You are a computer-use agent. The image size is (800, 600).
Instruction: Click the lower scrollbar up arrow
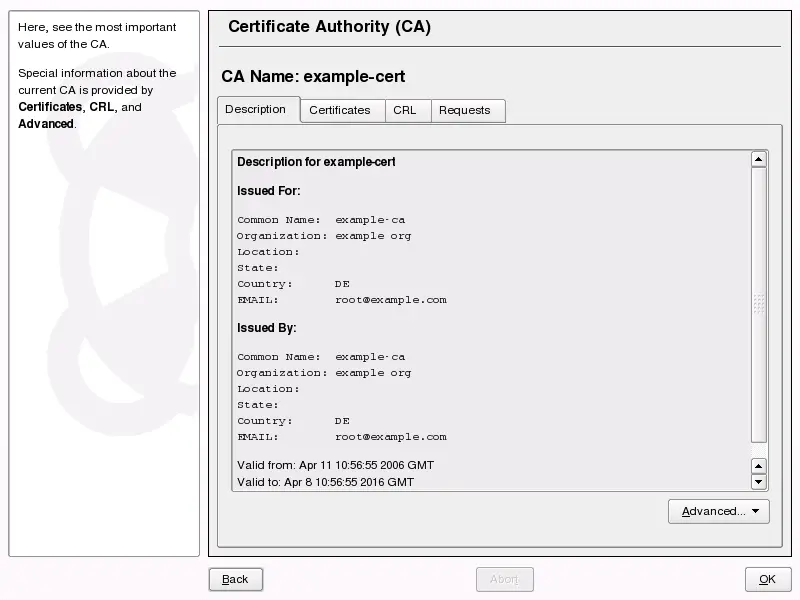[758, 466]
